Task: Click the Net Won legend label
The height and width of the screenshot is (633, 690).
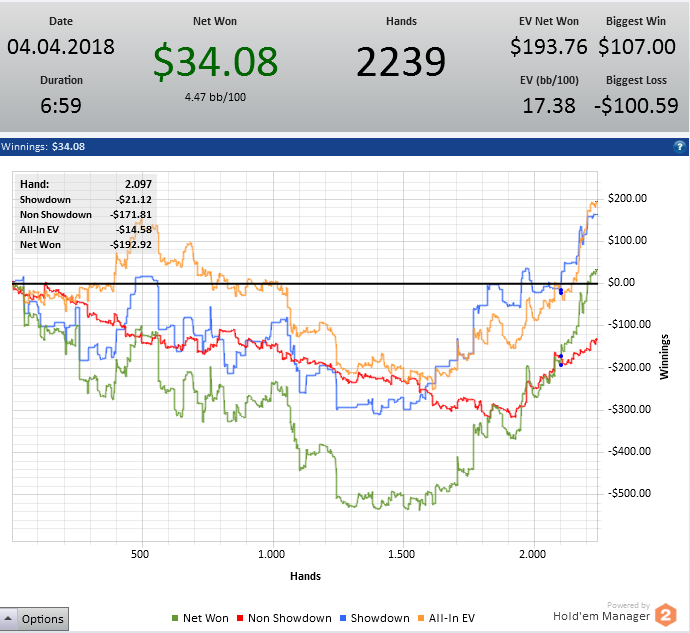Action: tap(206, 618)
